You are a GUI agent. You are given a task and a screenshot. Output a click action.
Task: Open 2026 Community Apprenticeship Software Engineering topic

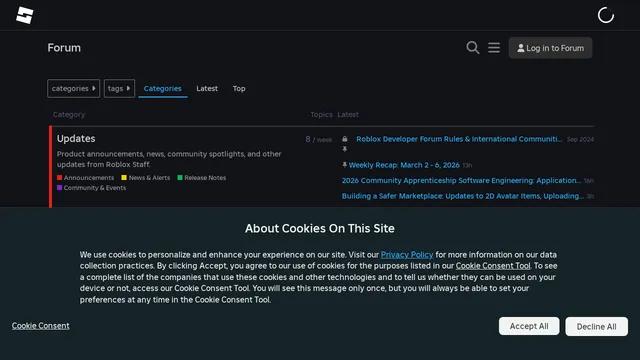(x=461, y=180)
